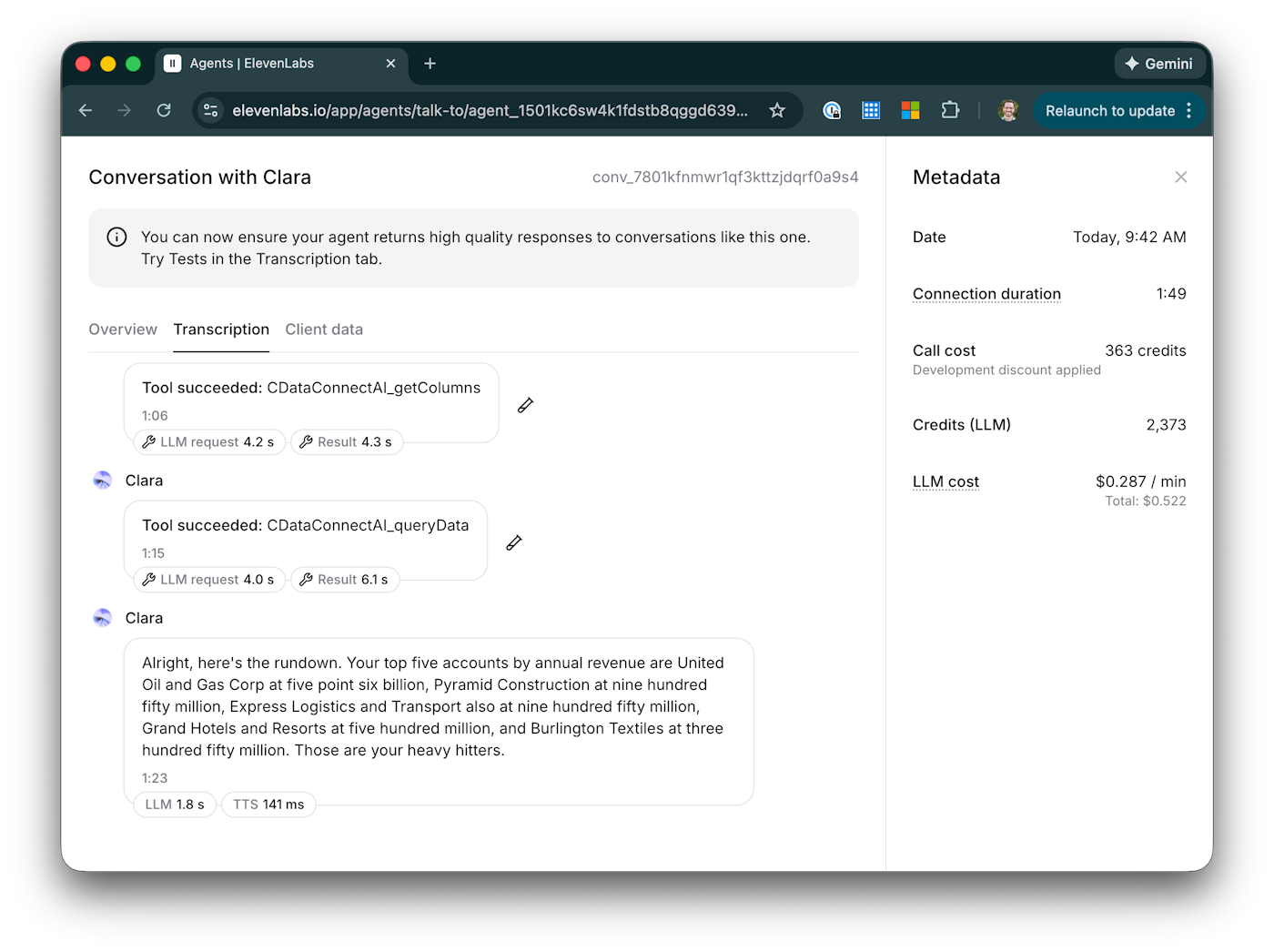Open a new browser tab
Screen dimensions: 1274x952
(430, 64)
